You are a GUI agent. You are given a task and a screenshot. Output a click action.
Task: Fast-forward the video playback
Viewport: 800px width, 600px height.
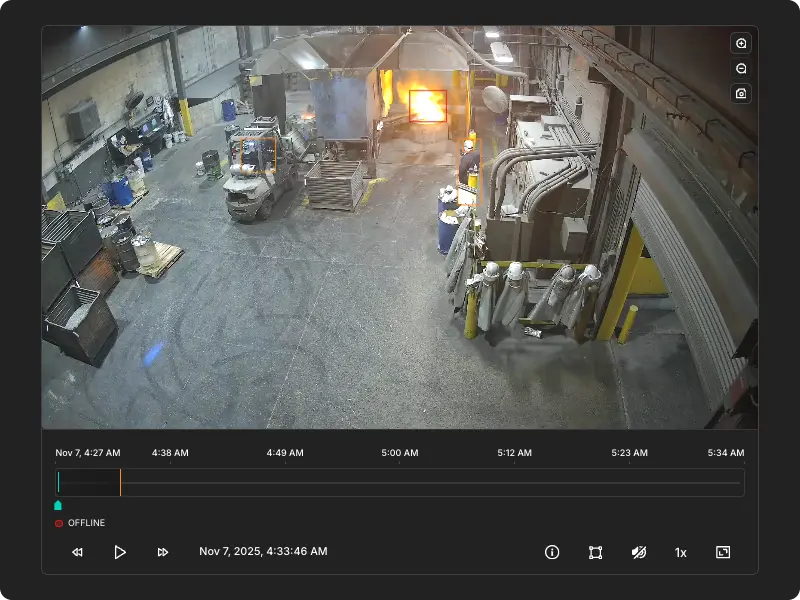pos(161,552)
